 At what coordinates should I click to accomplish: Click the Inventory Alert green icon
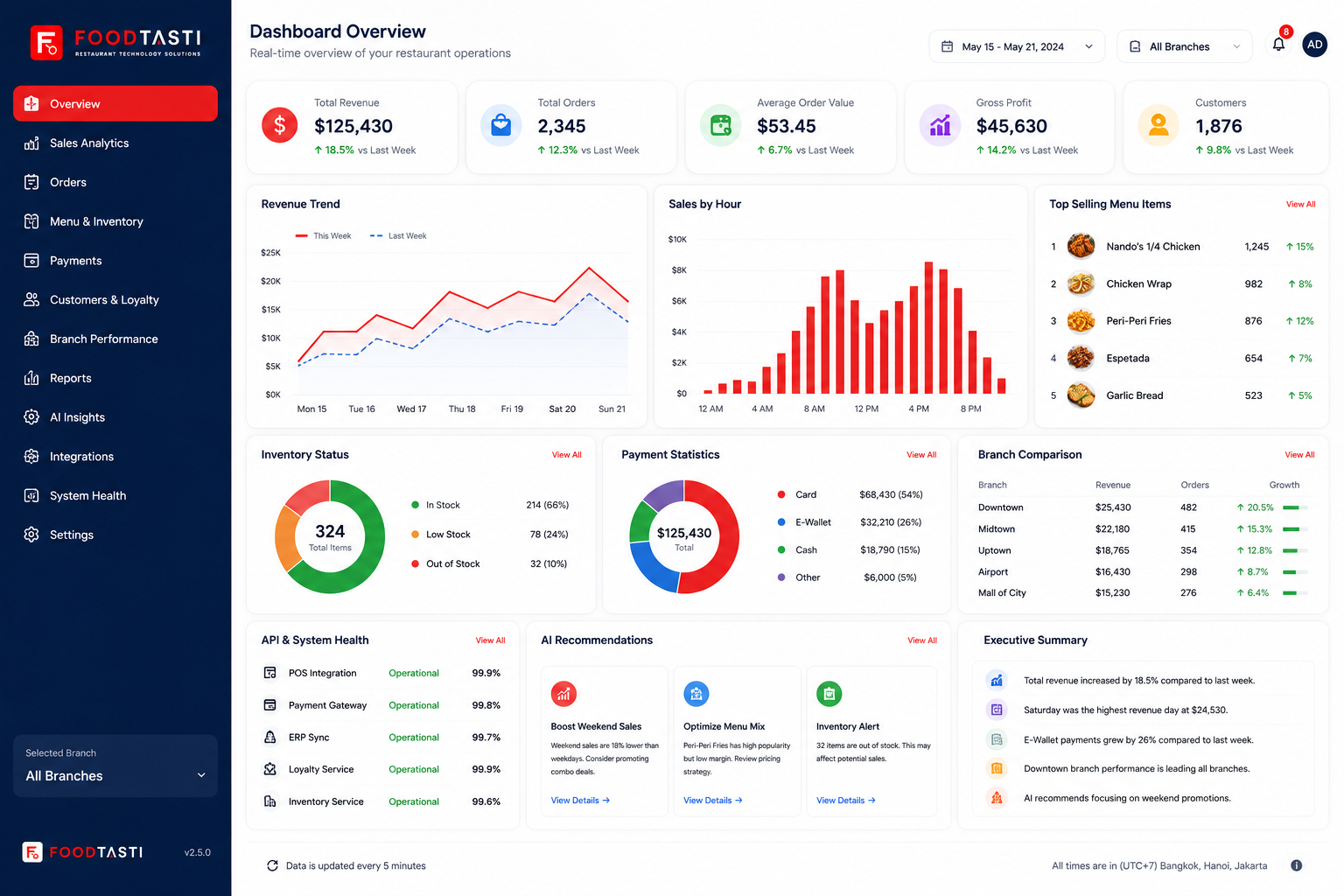click(829, 694)
